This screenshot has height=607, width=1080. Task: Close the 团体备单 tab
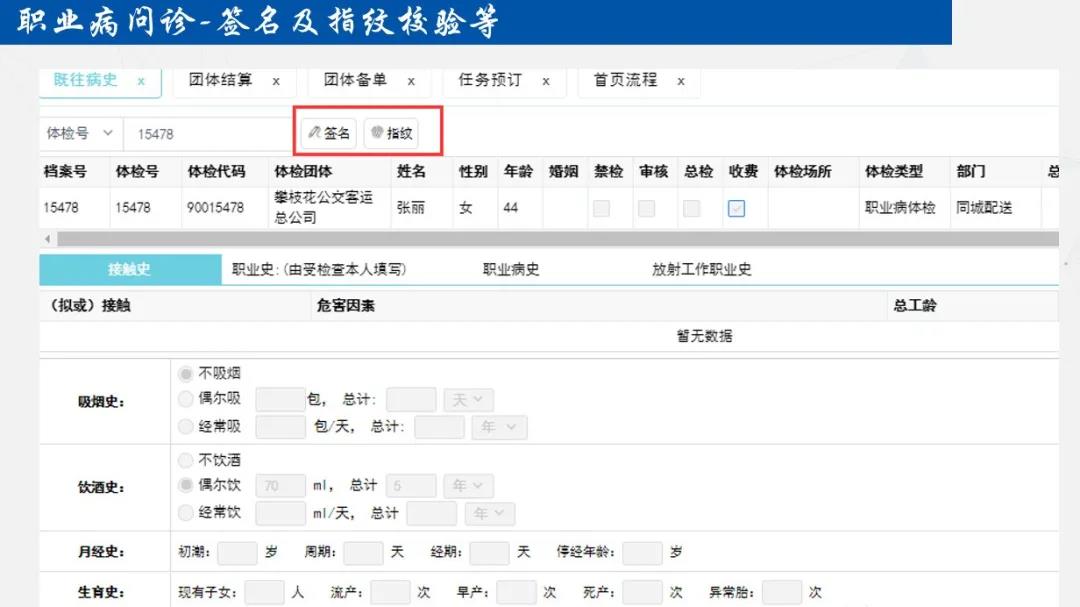coord(411,81)
